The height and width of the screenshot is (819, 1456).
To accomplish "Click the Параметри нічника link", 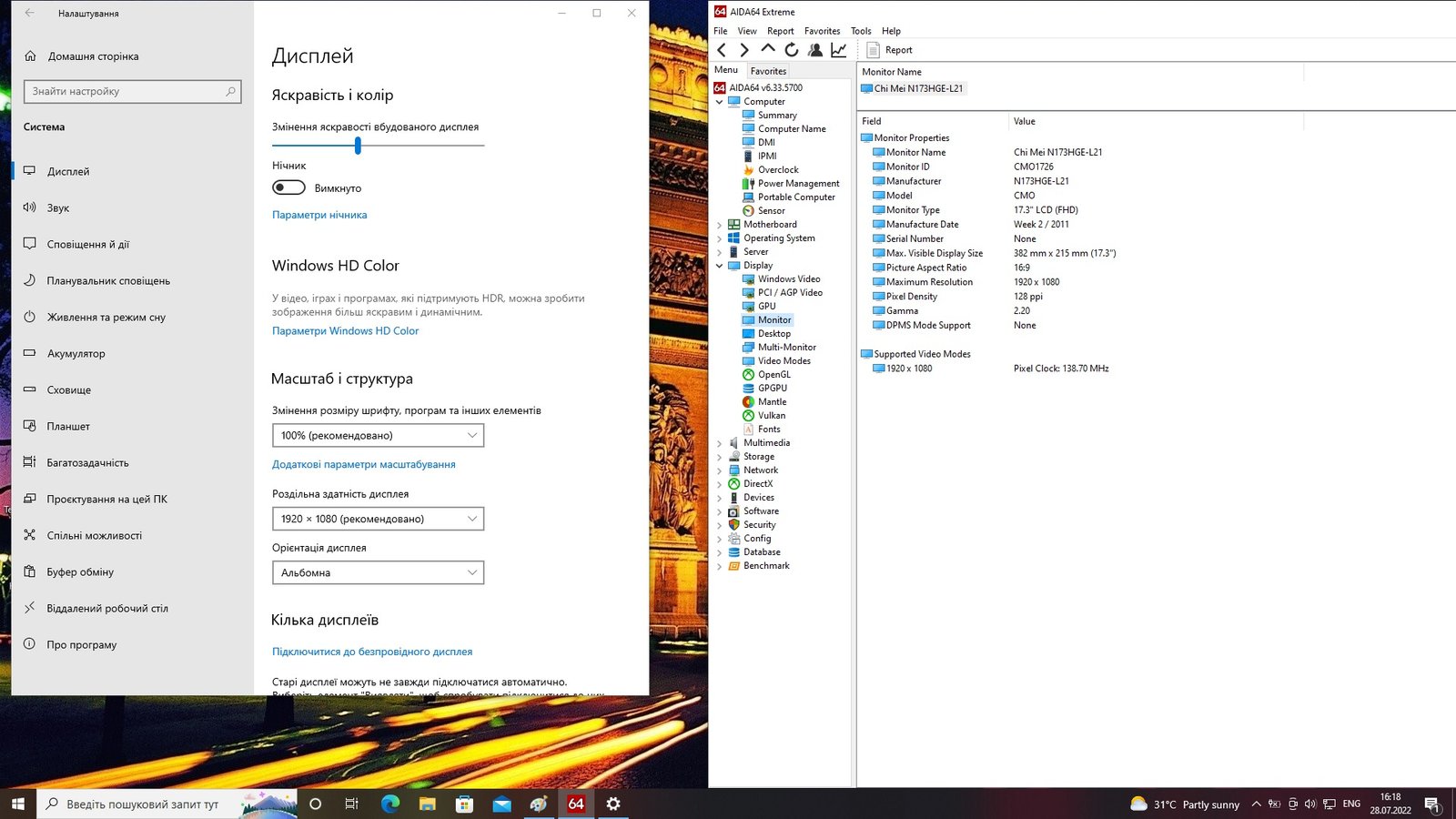I will tap(319, 215).
